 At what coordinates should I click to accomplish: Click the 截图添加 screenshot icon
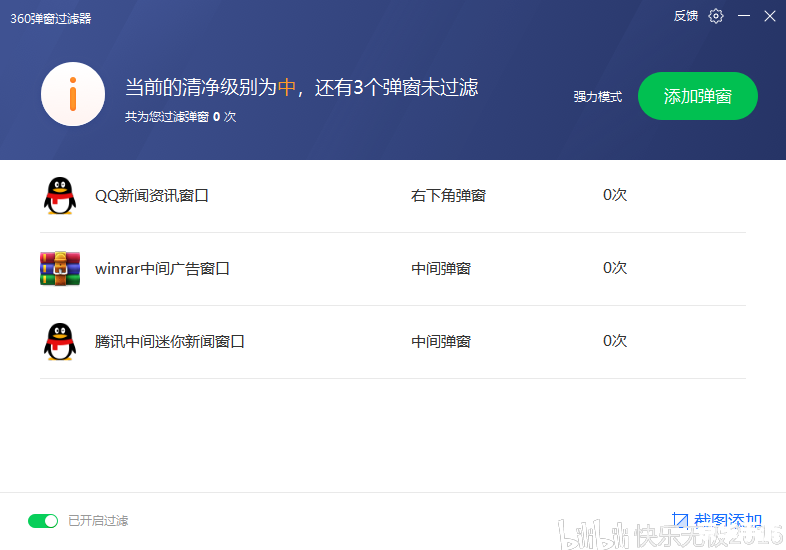680,520
